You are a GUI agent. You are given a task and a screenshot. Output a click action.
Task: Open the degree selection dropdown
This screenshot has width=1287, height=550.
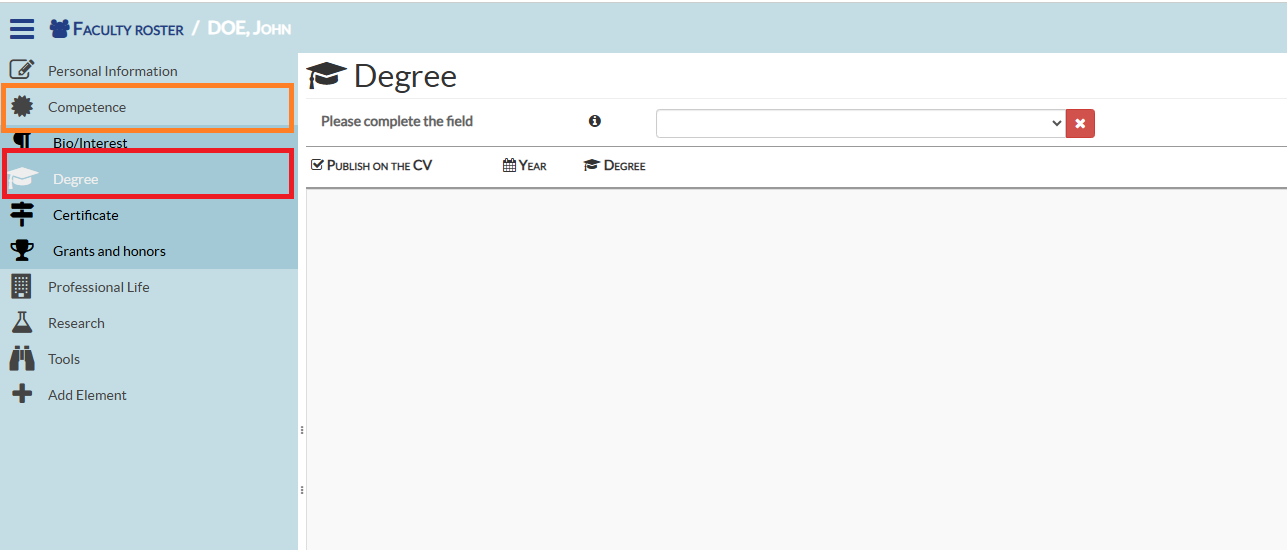tap(860, 123)
